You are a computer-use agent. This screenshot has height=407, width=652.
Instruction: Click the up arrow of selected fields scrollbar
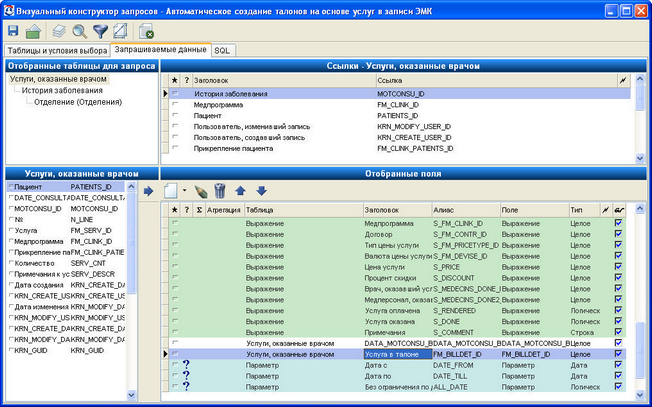coord(640,209)
